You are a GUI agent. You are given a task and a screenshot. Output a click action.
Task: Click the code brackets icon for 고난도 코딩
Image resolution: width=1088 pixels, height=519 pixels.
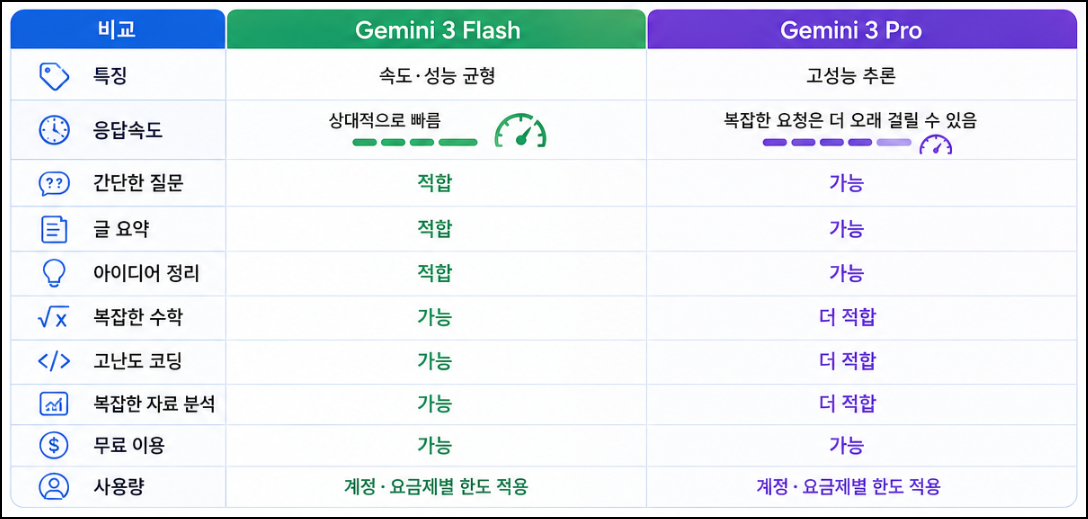click(x=53, y=361)
